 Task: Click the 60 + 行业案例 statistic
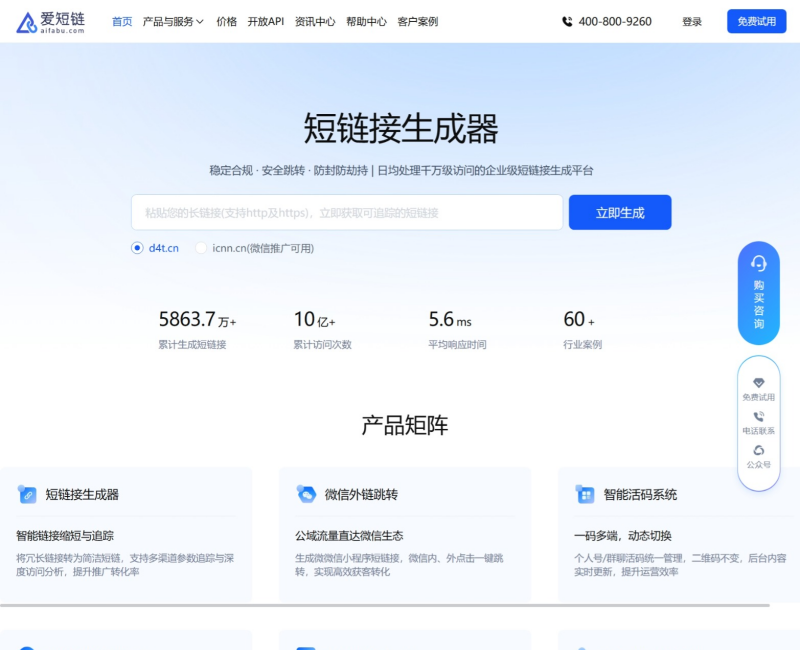coord(583,330)
